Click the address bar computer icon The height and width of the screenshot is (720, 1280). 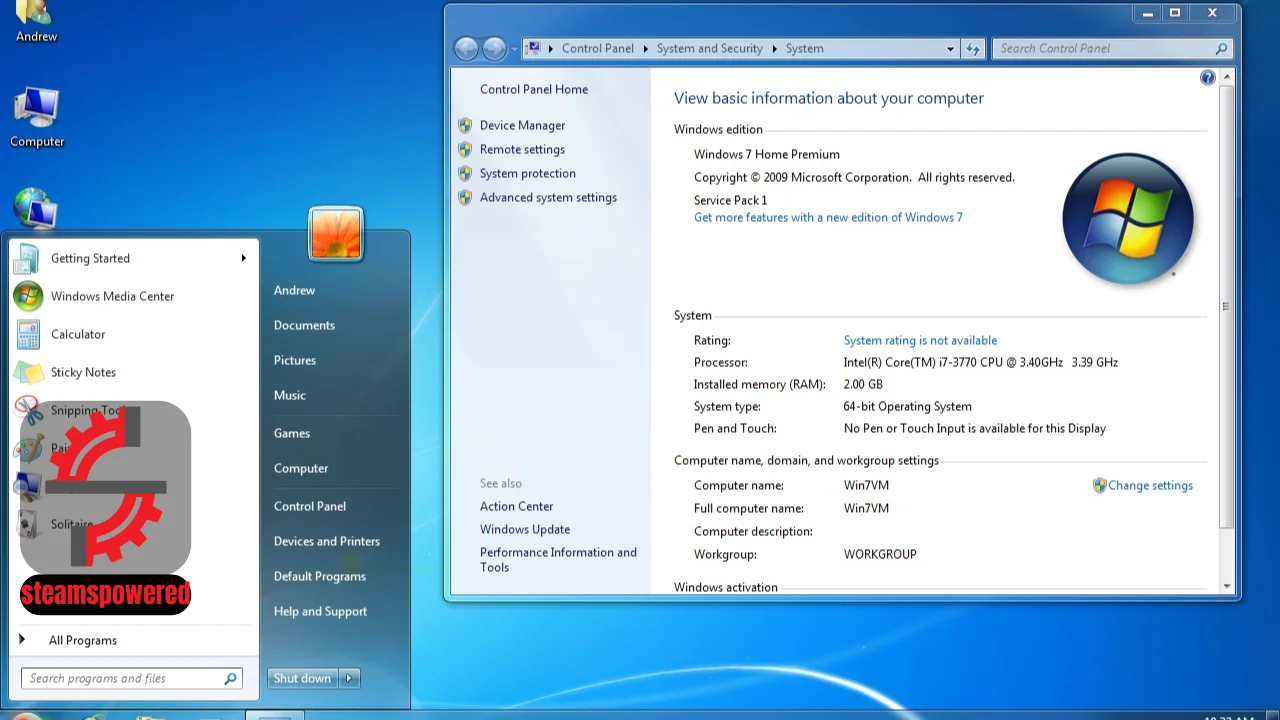(x=533, y=48)
